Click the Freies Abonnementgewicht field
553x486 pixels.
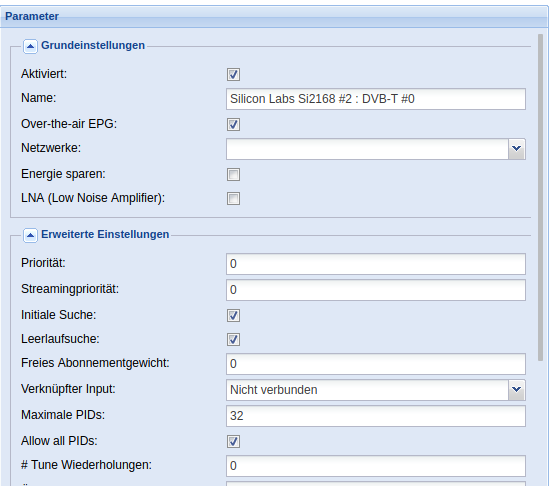(376, 364)
